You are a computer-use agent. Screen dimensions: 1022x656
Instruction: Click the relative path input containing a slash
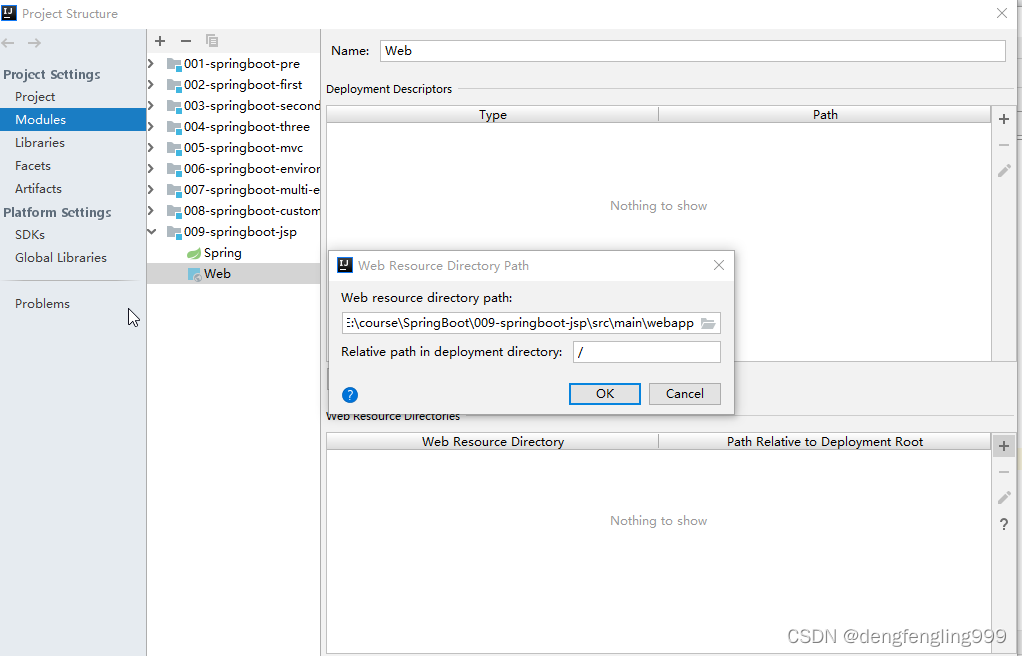pyautogui.click(x=646, y=352)
